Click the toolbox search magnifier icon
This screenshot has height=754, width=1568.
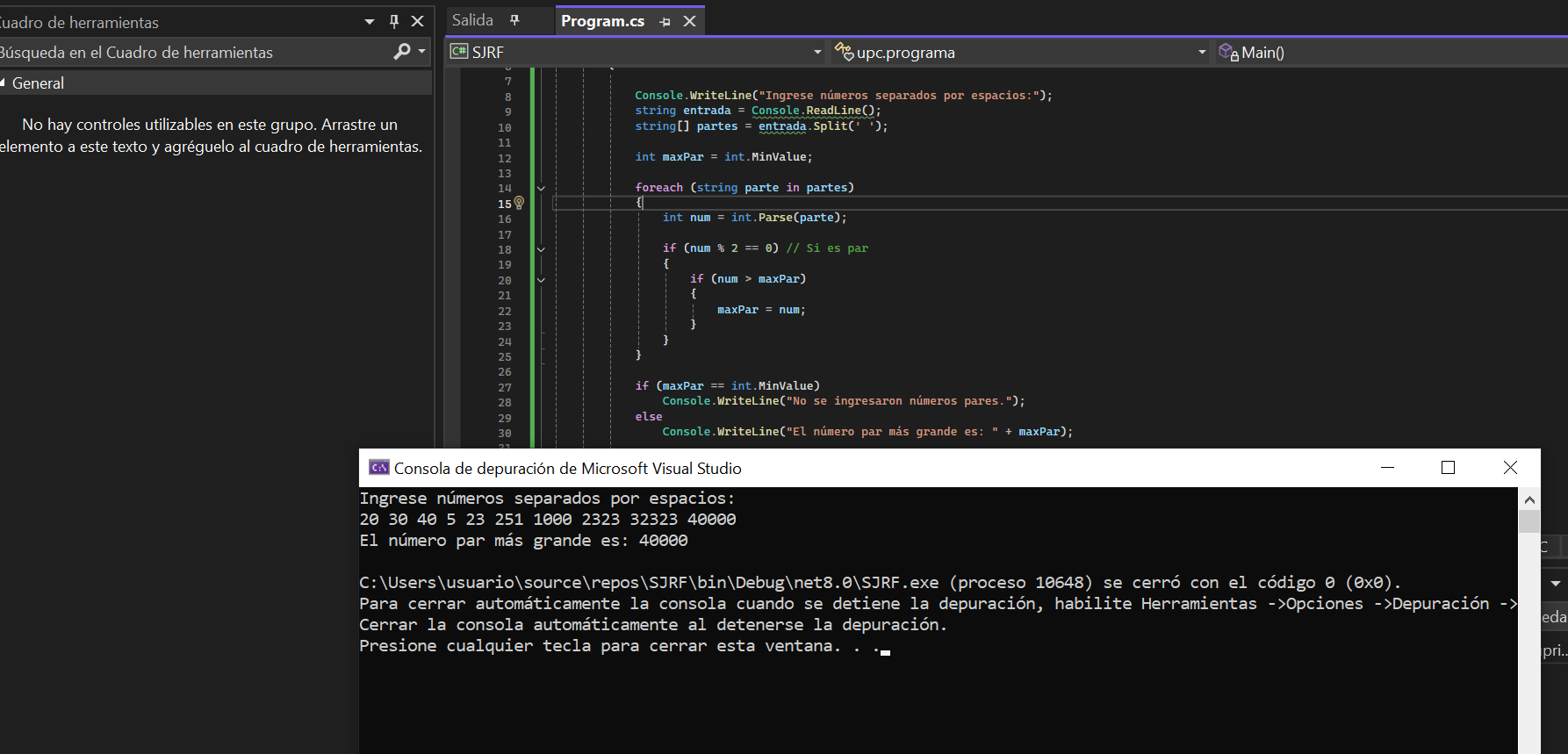point(402,52)
